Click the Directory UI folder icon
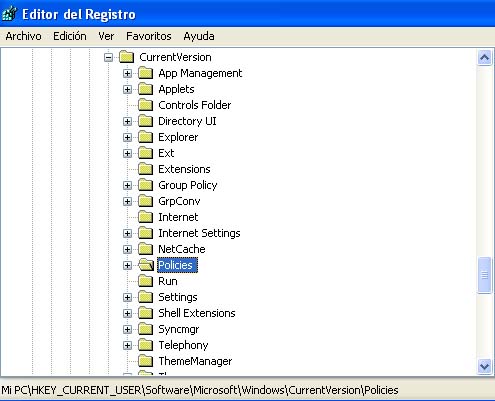Screen dimensions: 495x401 point(146,121)
